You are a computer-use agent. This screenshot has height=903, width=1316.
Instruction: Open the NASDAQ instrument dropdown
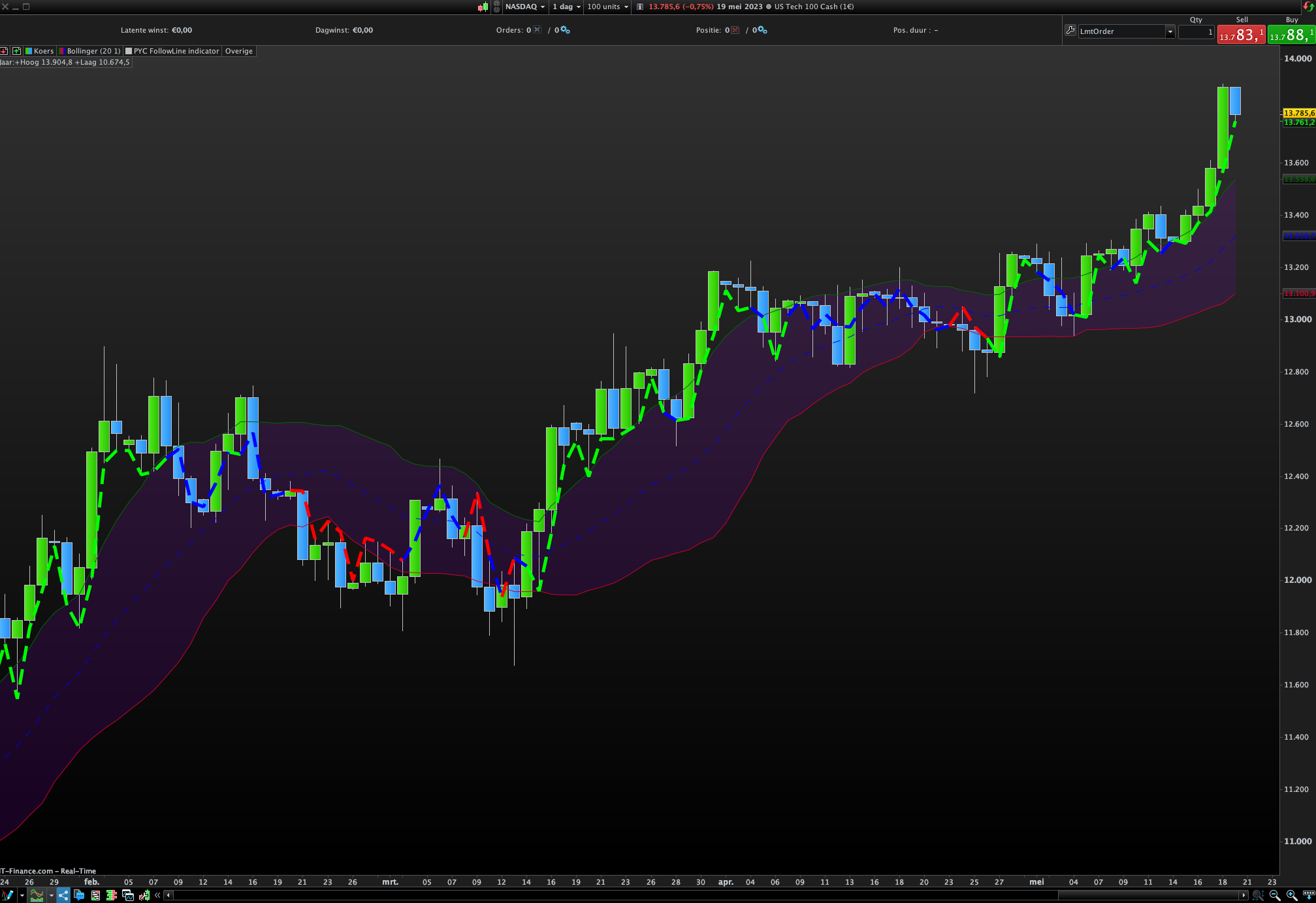coord(524,7)
